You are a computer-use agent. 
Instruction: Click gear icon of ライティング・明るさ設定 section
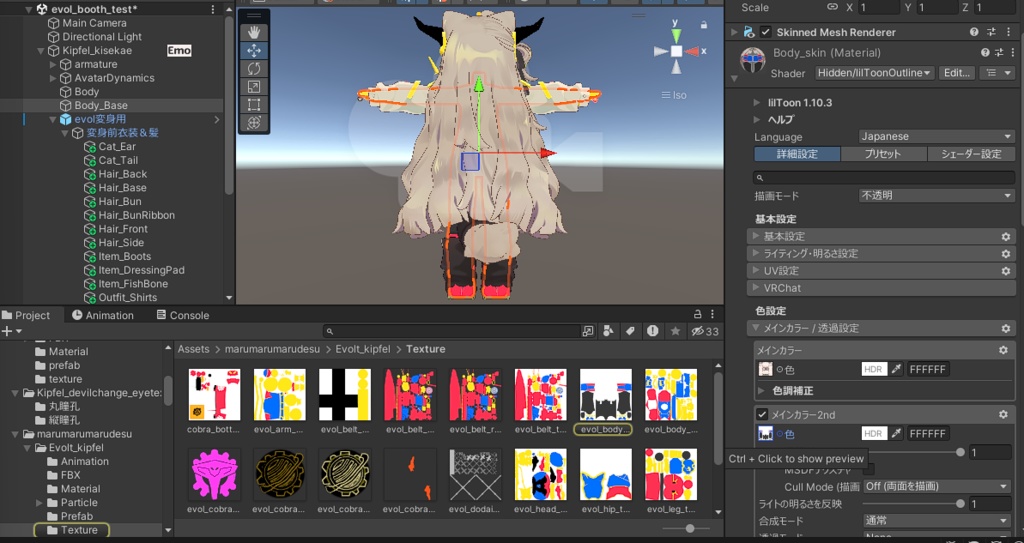click(x=1006, y=254)
